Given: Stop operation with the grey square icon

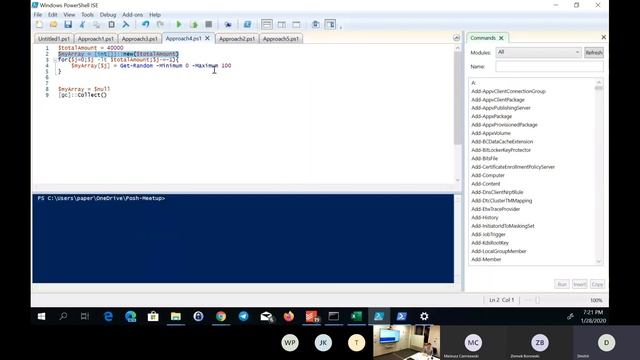Looking at the screenshot, I should click(209, 24).
